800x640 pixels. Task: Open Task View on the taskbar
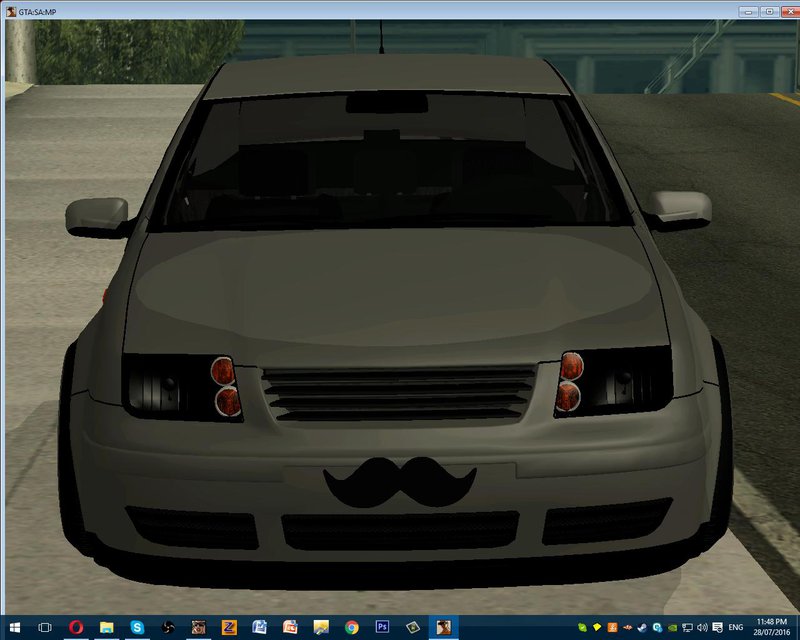pos(45,627)
